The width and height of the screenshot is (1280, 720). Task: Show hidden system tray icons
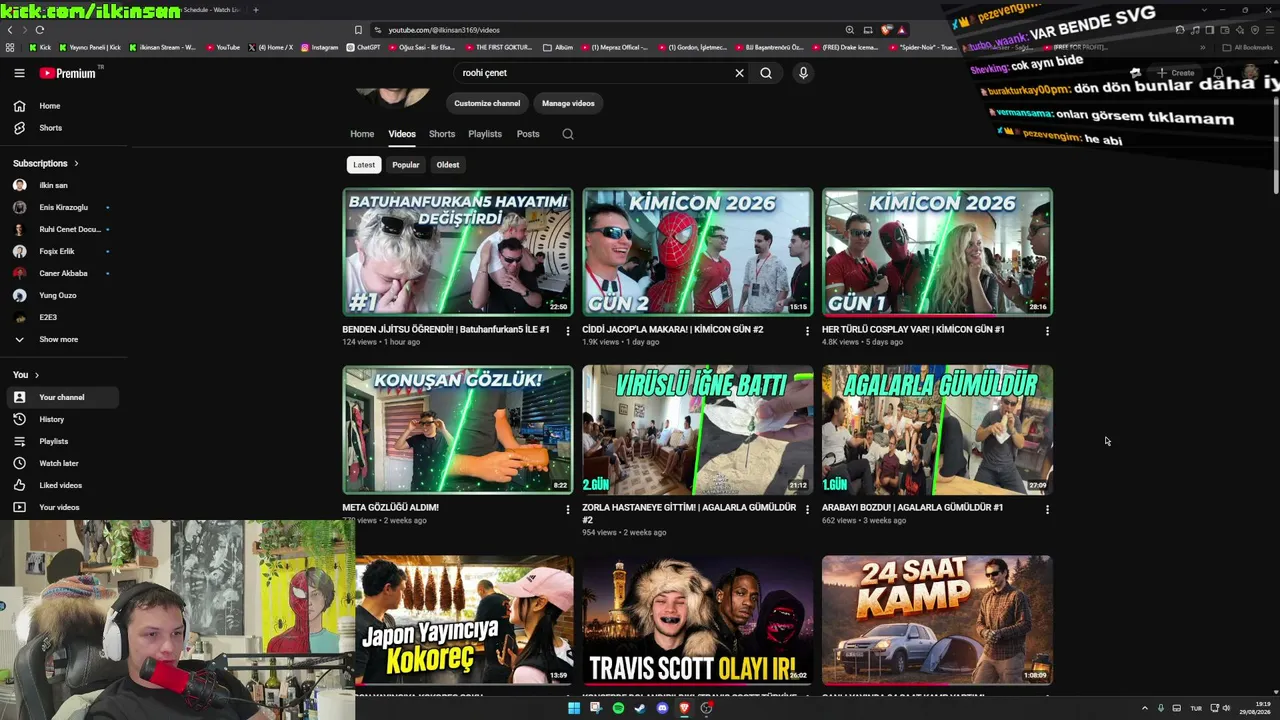point(1145,708)
